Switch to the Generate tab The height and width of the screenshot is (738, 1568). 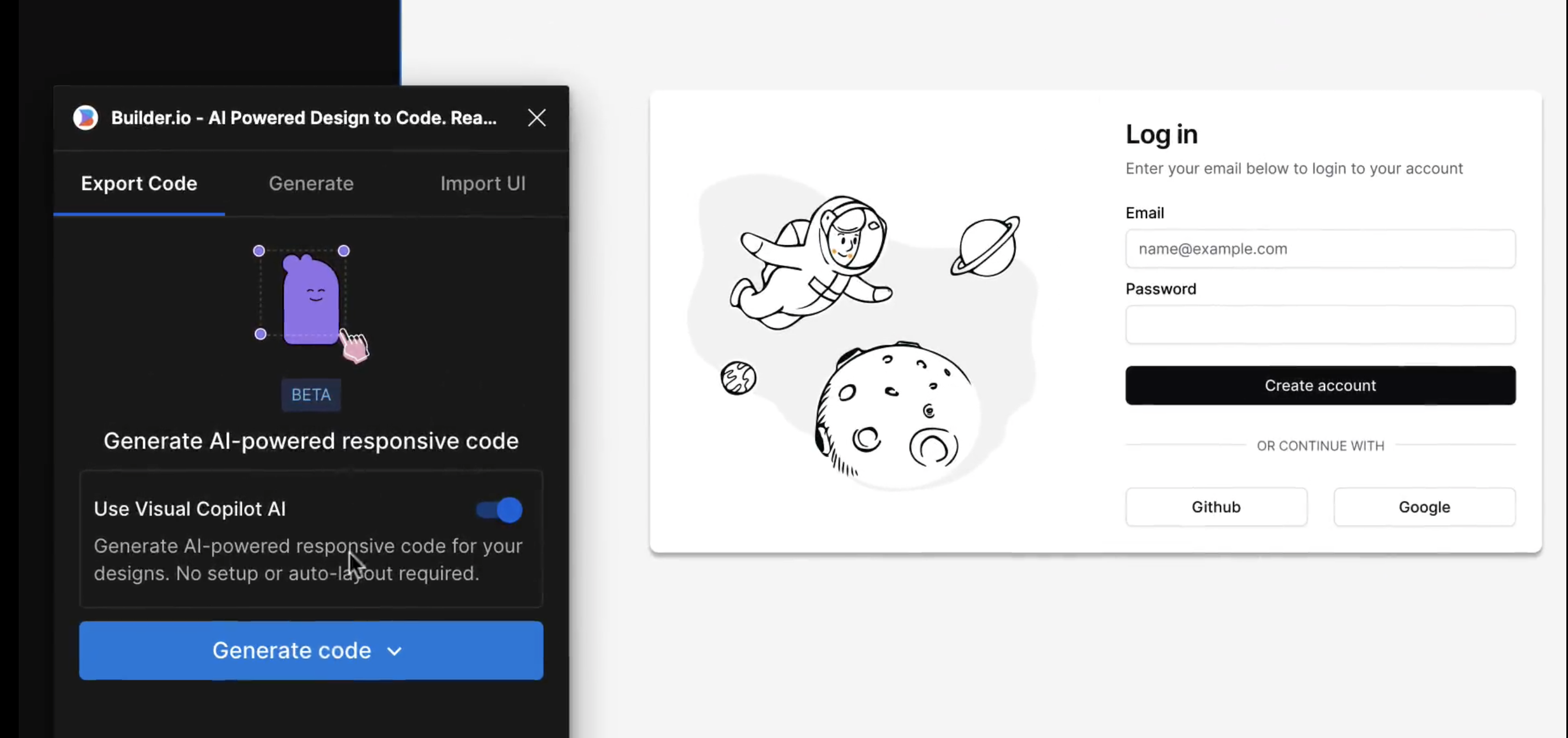tap(311, 184)
